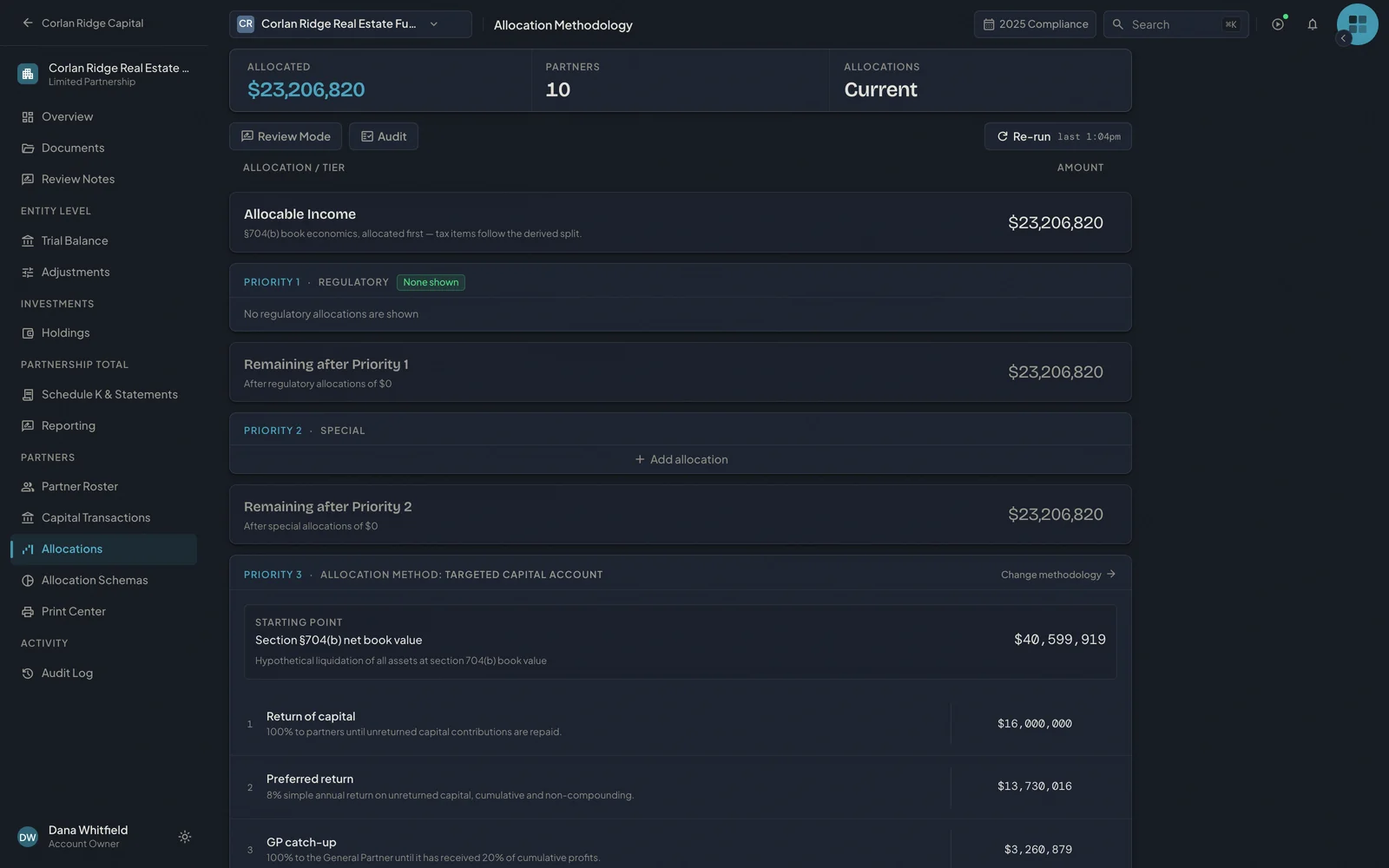Collapse panel with the small chevron button
Screen dimensions: 1389x868
[x=1343, y=38]
